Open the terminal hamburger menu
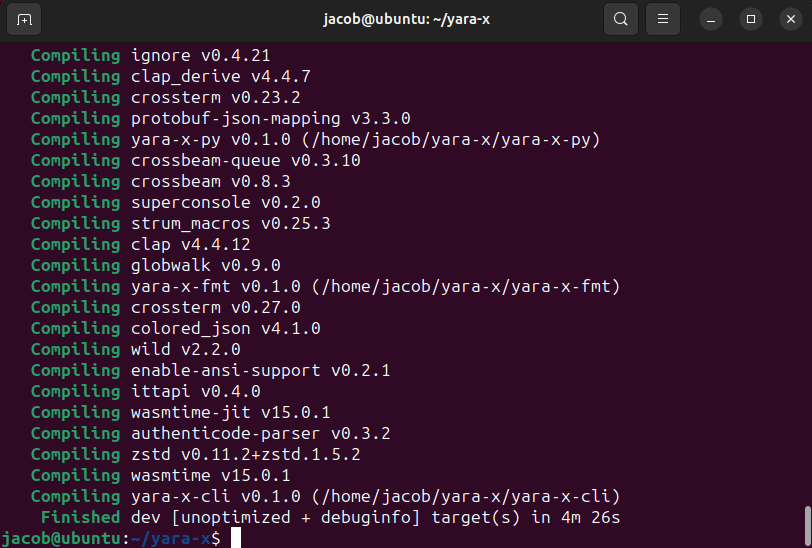 point(662,19)
